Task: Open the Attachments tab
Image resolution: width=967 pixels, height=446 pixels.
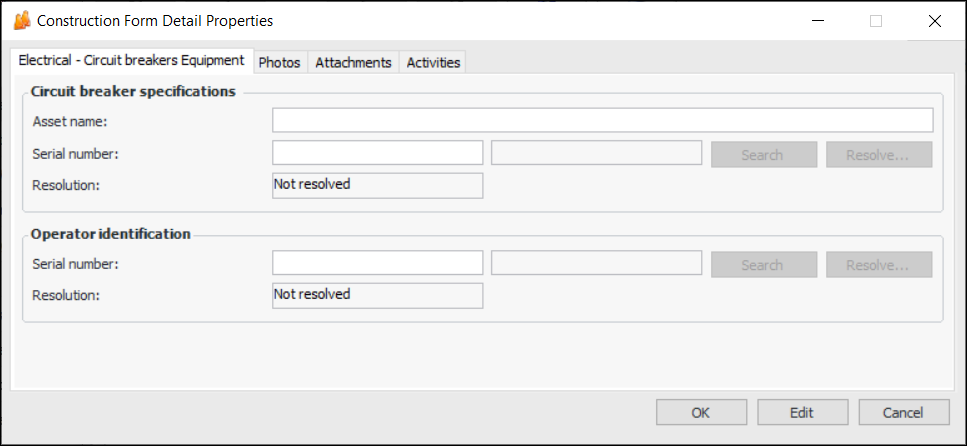Action: pos(353,62)
